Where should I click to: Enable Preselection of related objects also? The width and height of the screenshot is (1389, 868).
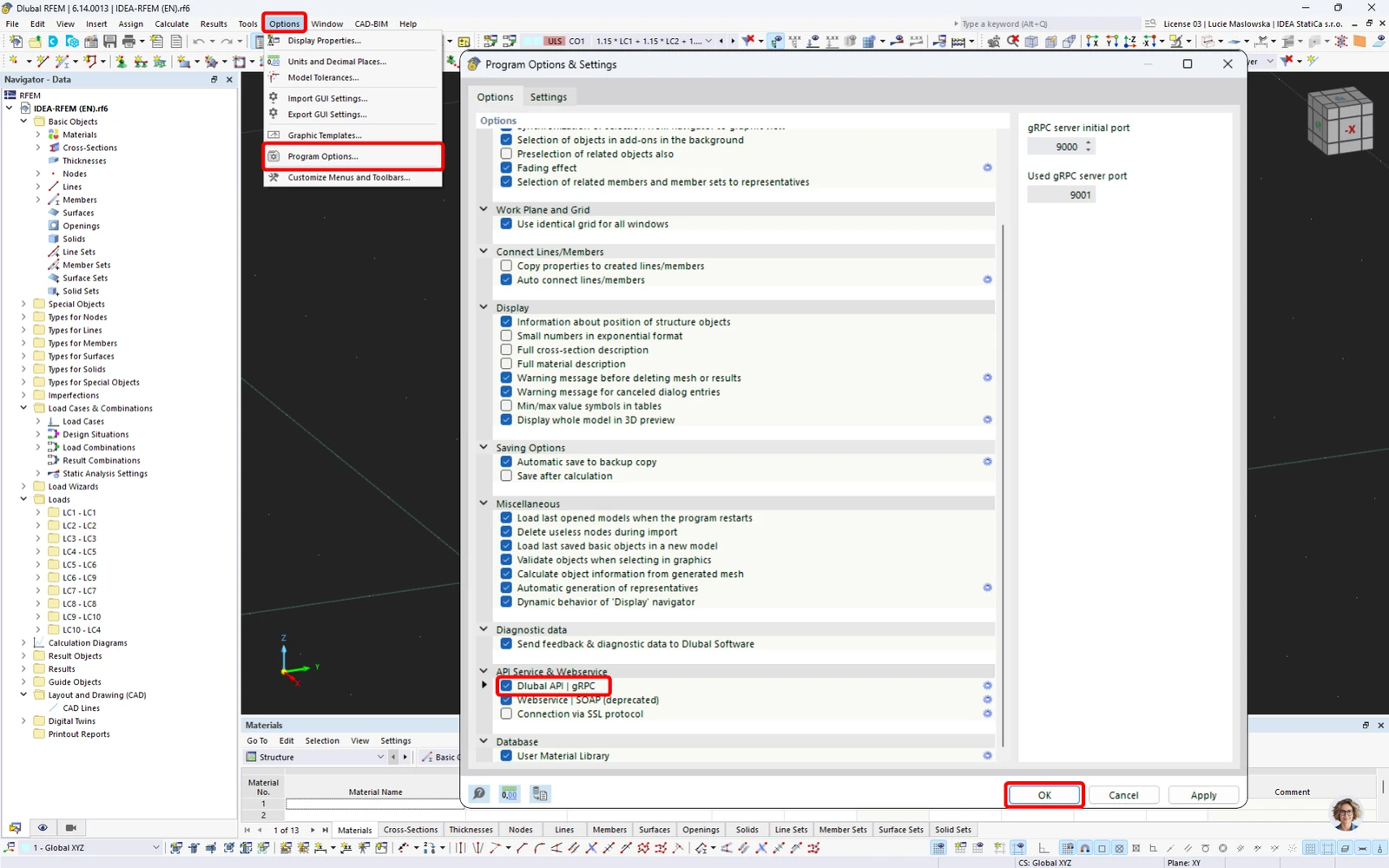coord(506,154)
